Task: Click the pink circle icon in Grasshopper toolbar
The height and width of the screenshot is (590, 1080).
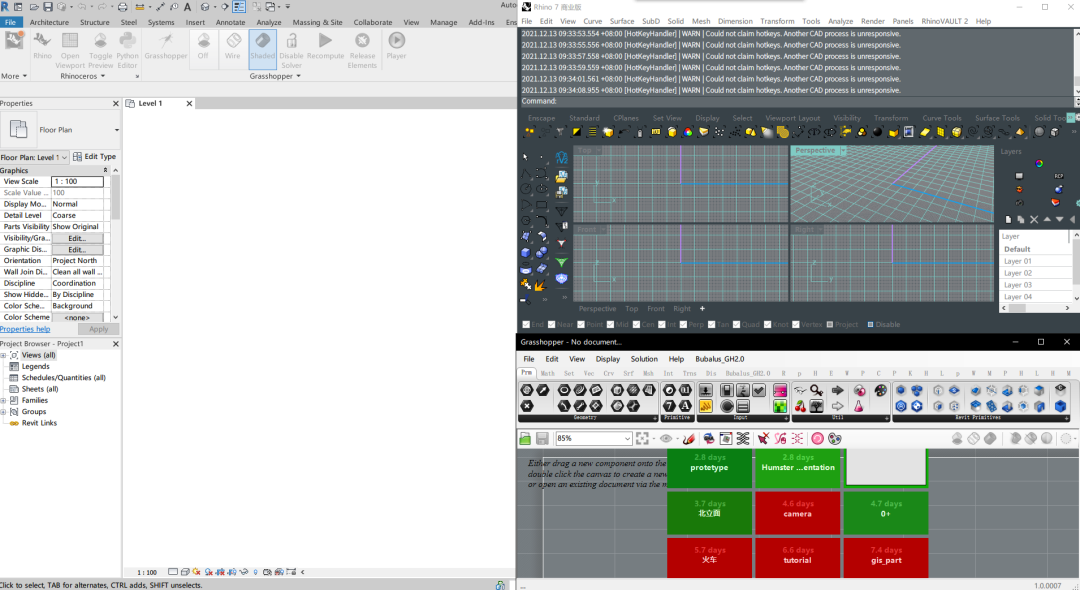Action: (818, 439)
